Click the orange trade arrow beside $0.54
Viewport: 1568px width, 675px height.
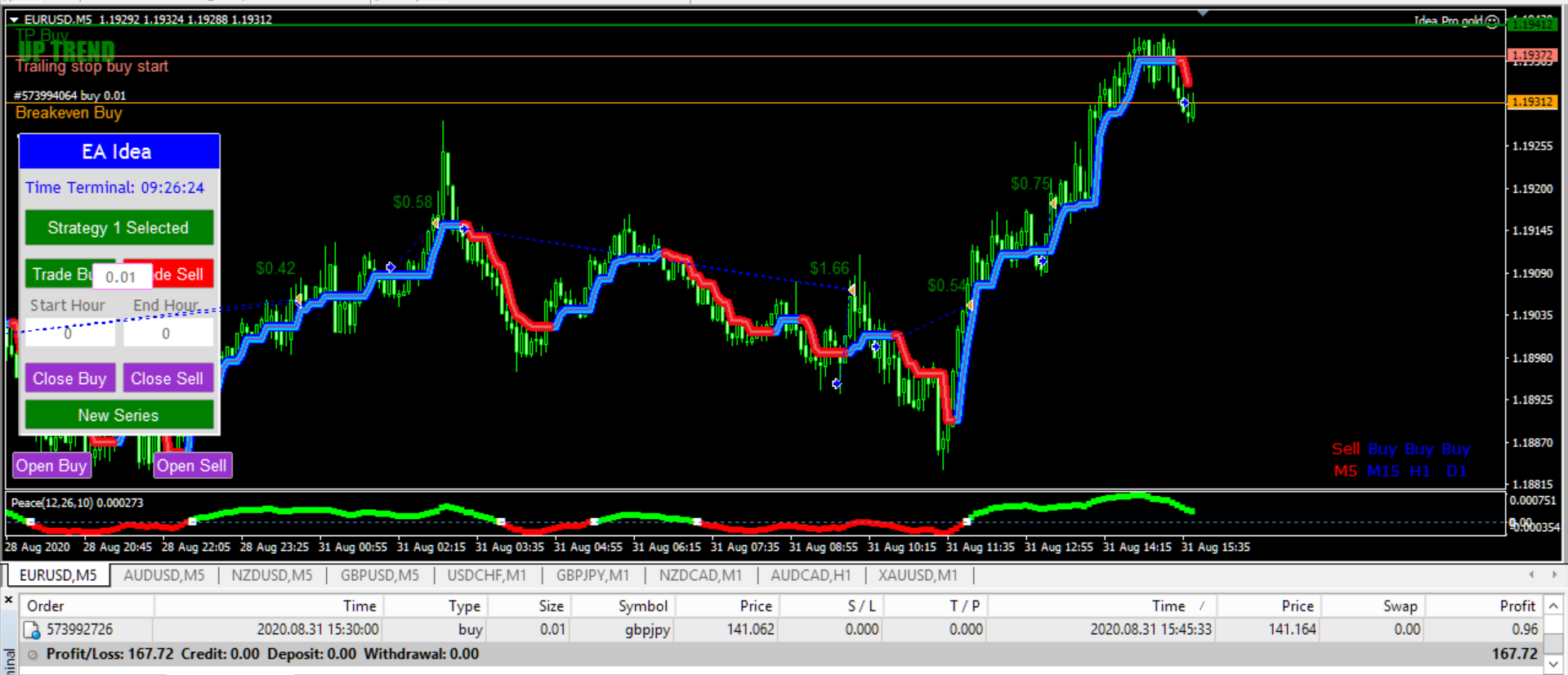[970, 305]
